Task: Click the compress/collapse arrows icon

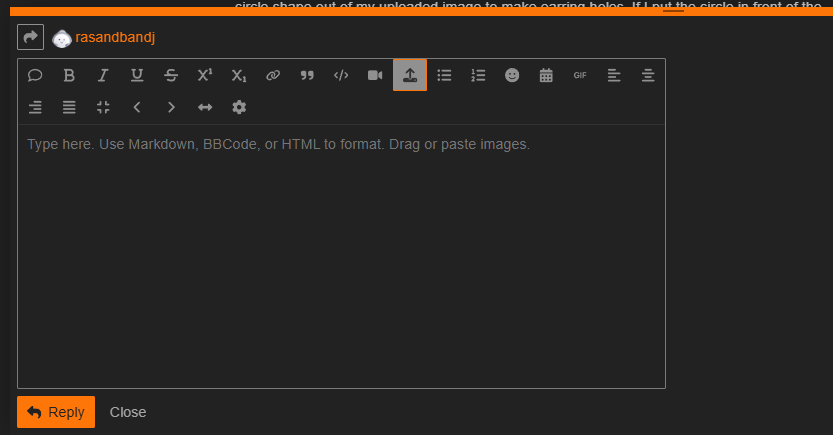Action: coord(103,107)
